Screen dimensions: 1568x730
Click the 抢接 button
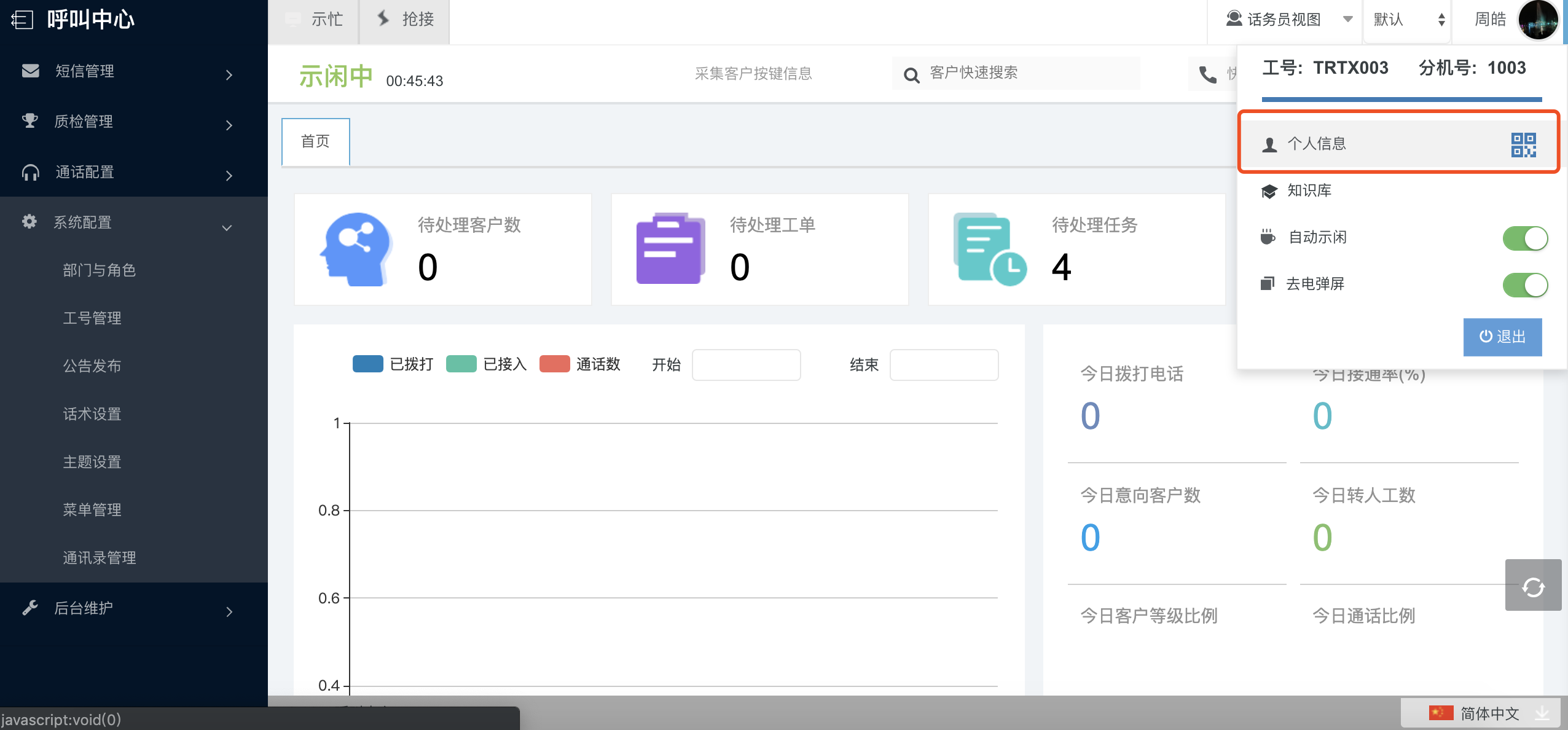[x=405, y=20]
